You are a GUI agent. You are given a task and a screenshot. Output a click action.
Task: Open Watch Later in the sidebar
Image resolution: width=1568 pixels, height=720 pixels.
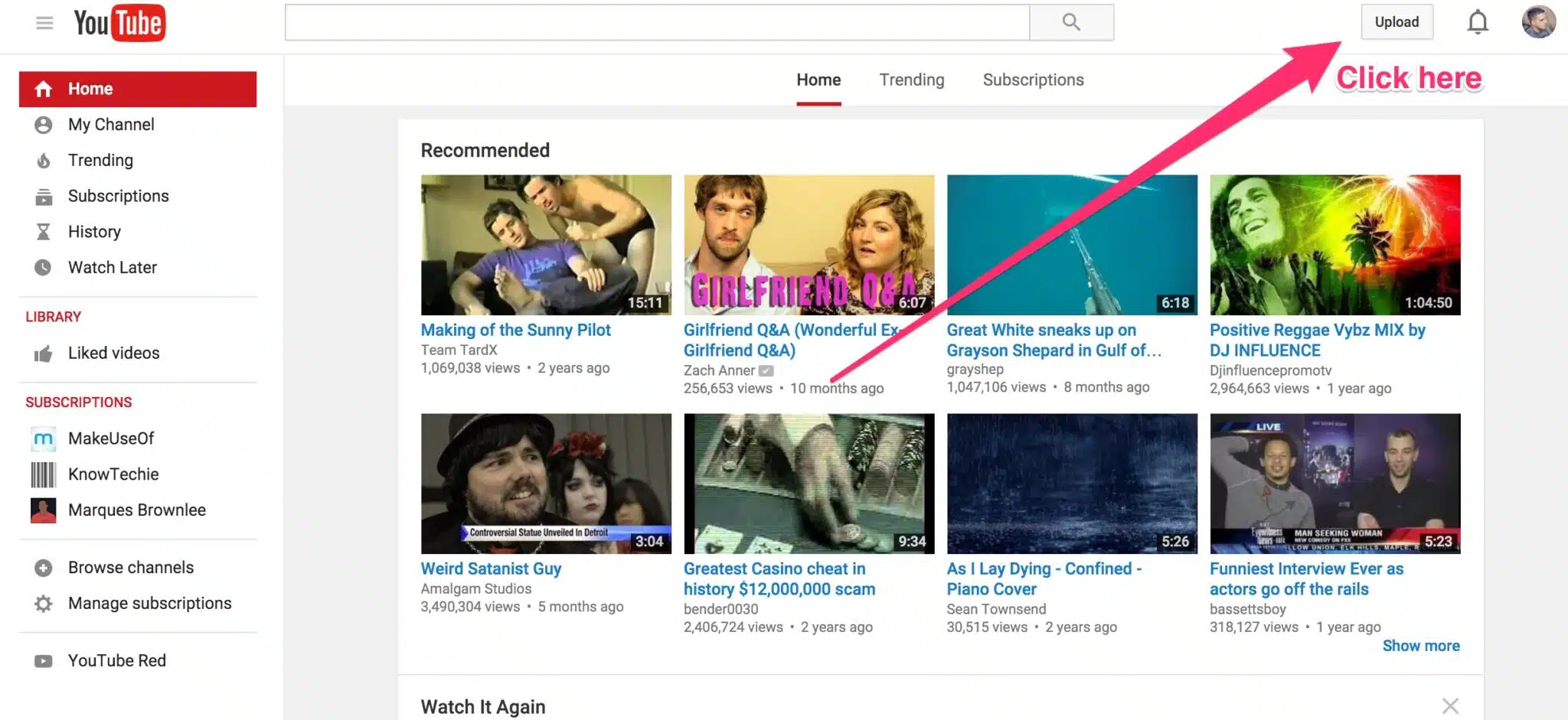tap(113, 267)
